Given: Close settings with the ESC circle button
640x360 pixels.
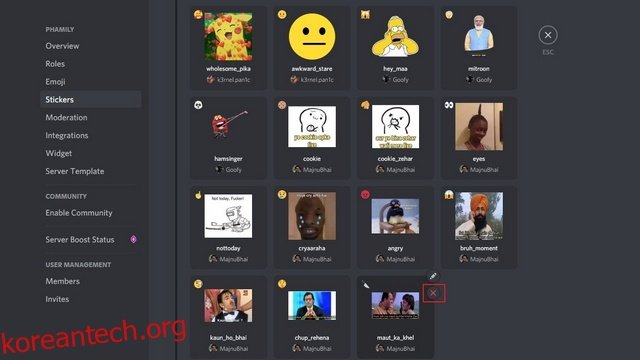Looking at the screenshot, I should coord(548,35).
